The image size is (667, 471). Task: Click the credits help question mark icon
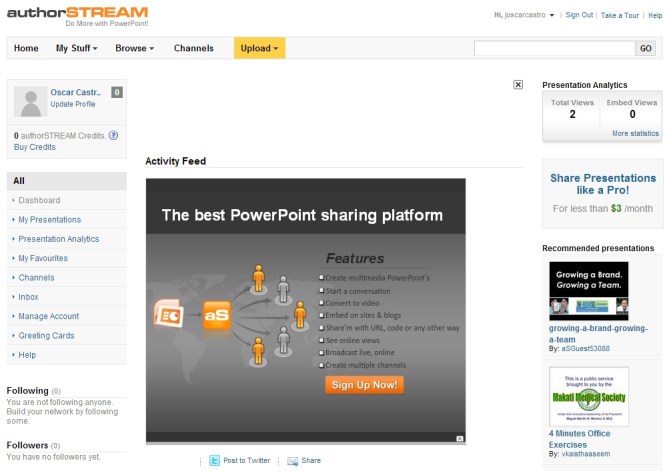coord(113,135)
